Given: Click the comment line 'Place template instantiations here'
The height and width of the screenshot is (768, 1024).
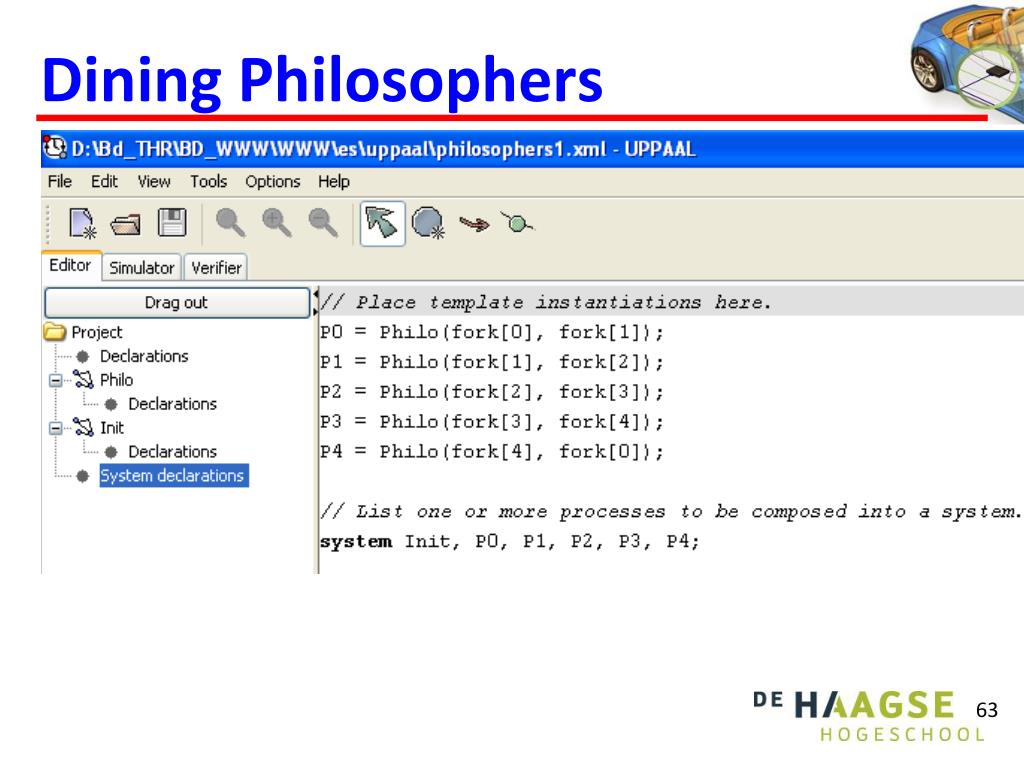Looking at the screenshot, I should [x=546, y=302].
